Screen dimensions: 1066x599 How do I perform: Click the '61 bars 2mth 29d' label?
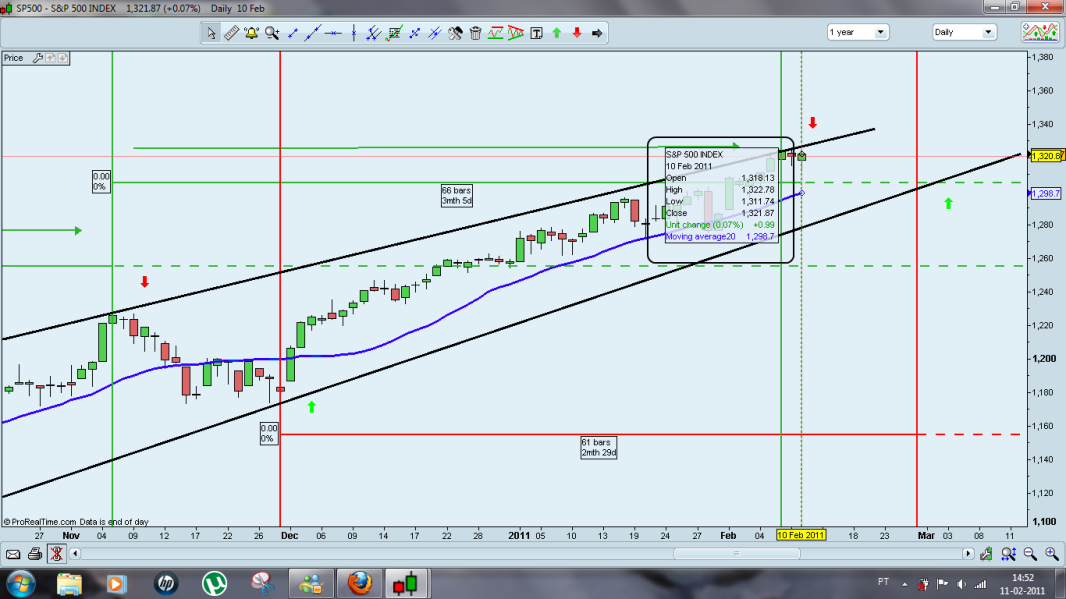click(599, 447)
